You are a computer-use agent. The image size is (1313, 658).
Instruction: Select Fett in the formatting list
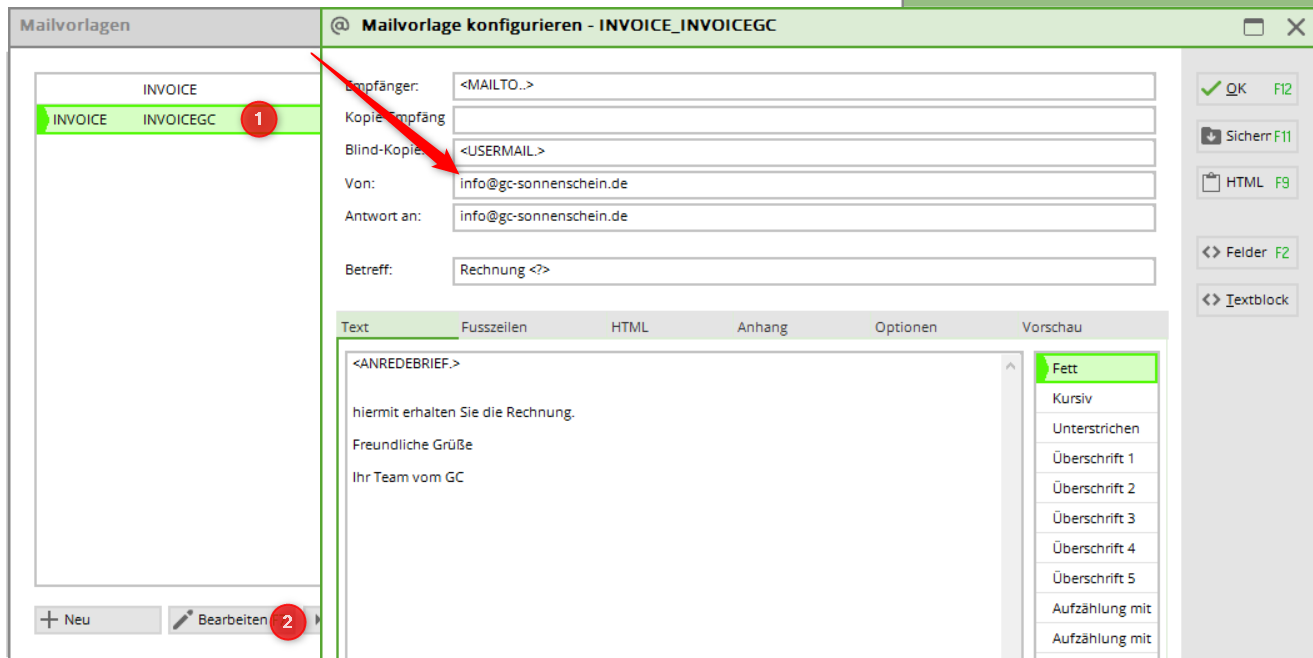coord(1096,369)
